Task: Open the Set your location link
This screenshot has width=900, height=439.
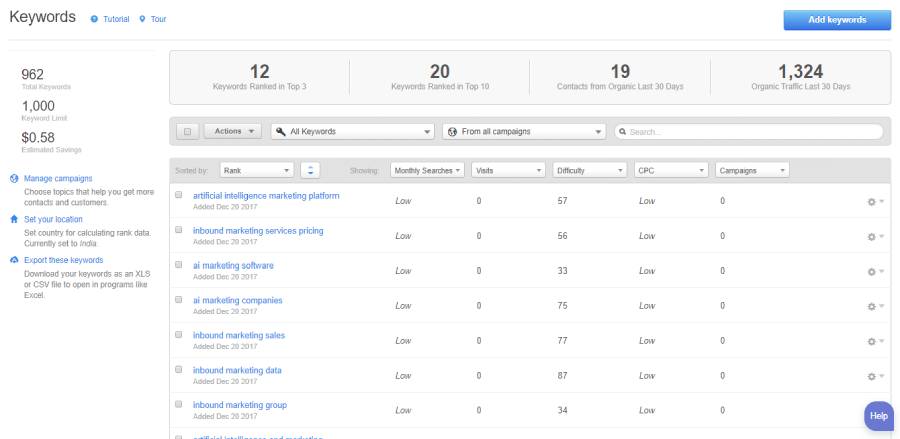Action: click(53, 219)
